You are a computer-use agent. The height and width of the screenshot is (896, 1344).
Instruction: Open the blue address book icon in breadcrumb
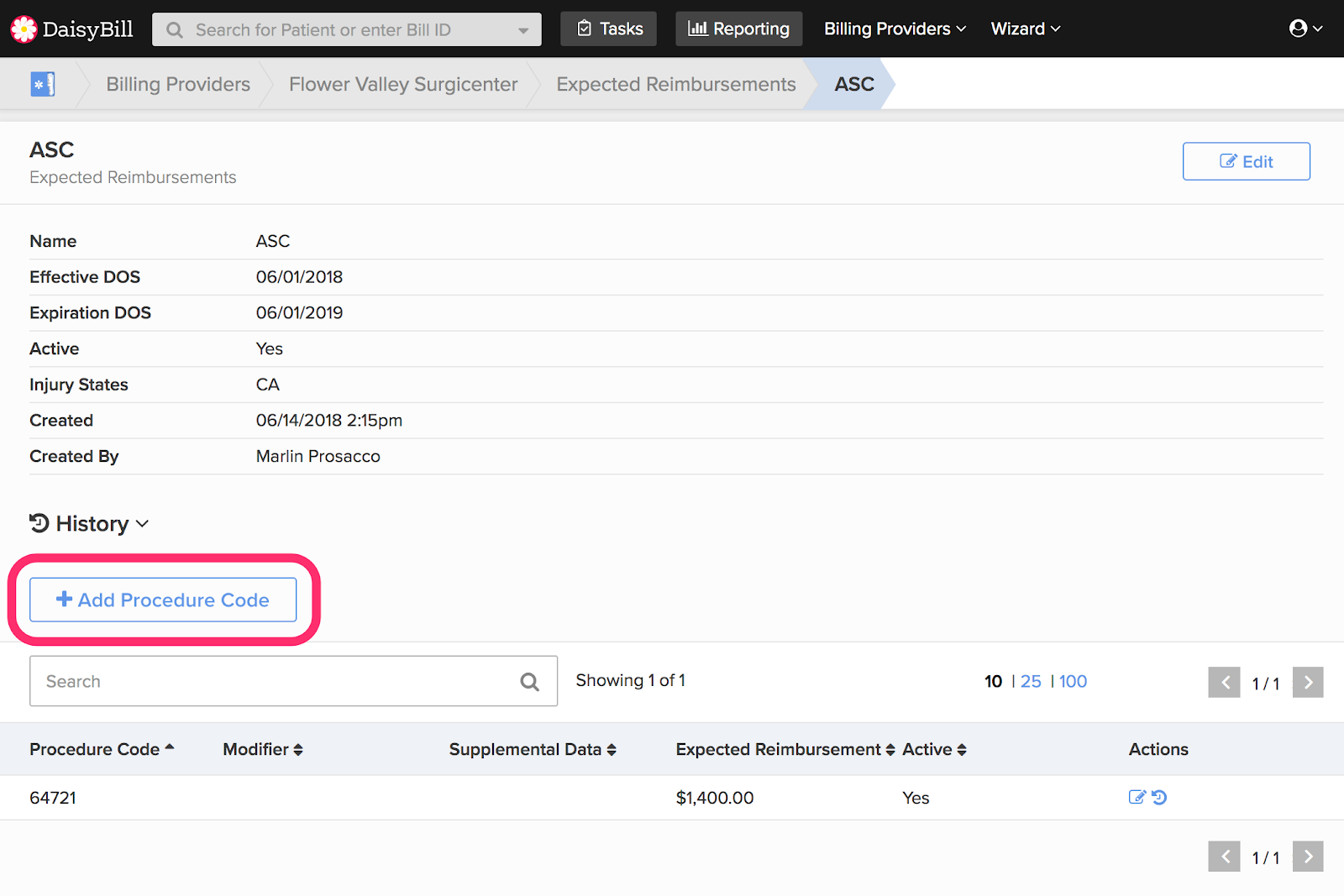point(42,84)
